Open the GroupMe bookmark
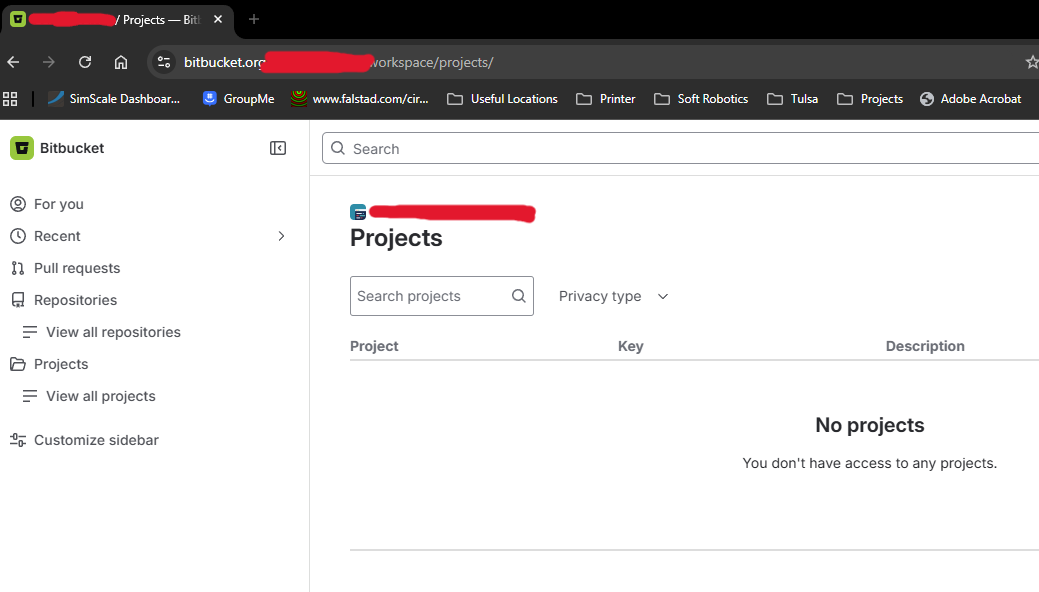1039x592 pixels. (239, 99)
